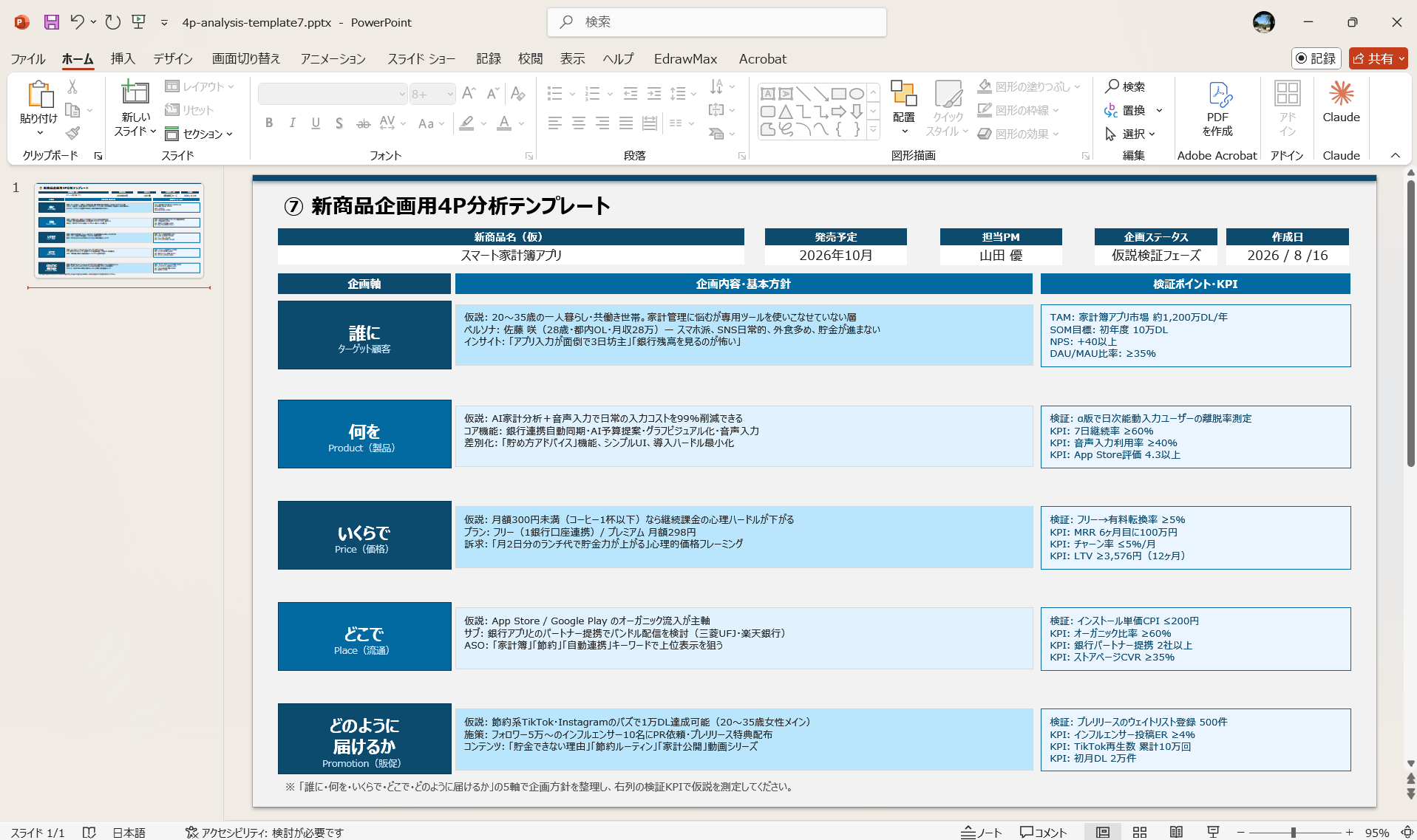Toggle Underline formatting
The width and height of the screenshot is (1417, 840).
[316, 123]
